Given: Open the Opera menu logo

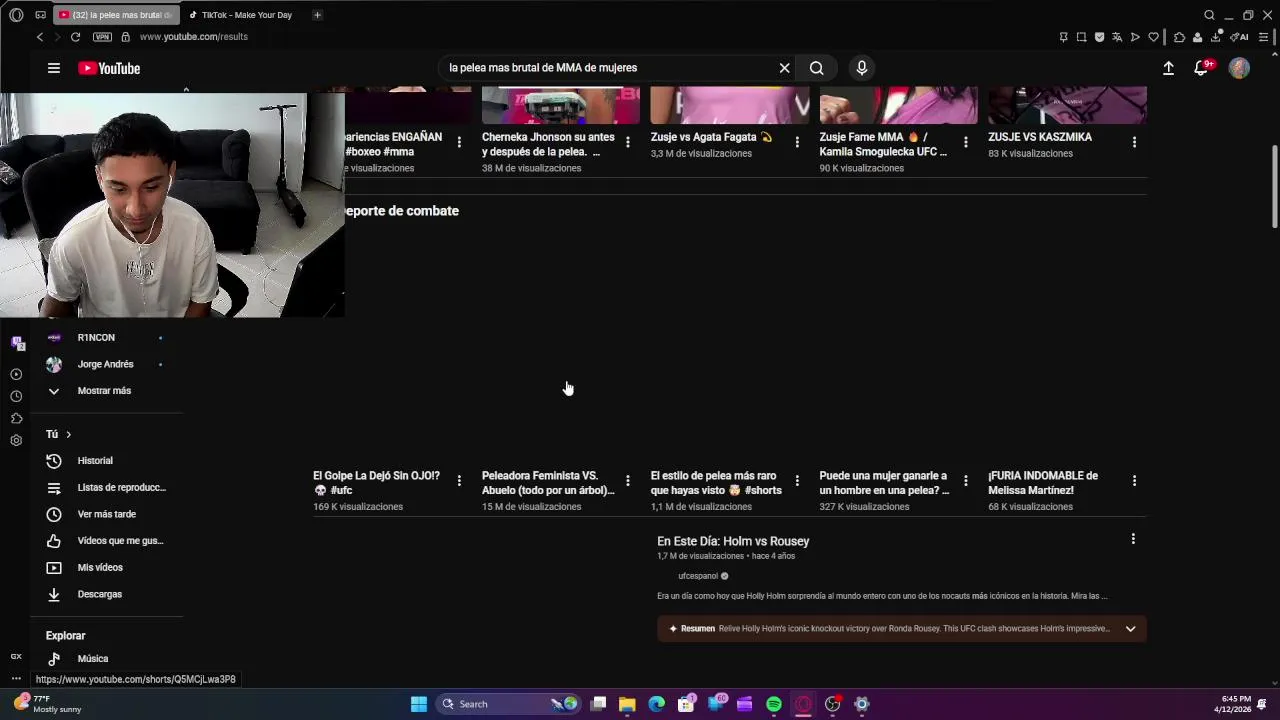Looking at the screenshot, I should (16, 15).
